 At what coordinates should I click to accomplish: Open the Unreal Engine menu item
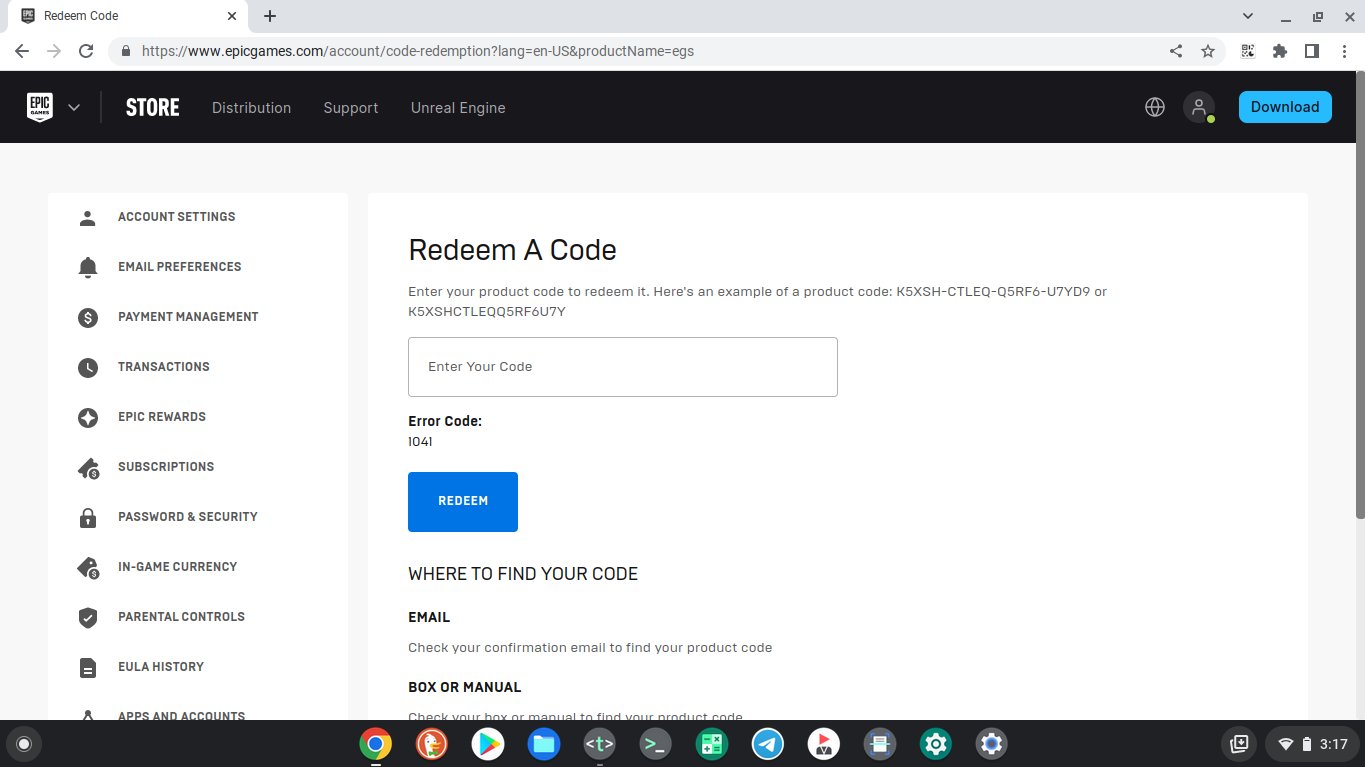[458, 108]
